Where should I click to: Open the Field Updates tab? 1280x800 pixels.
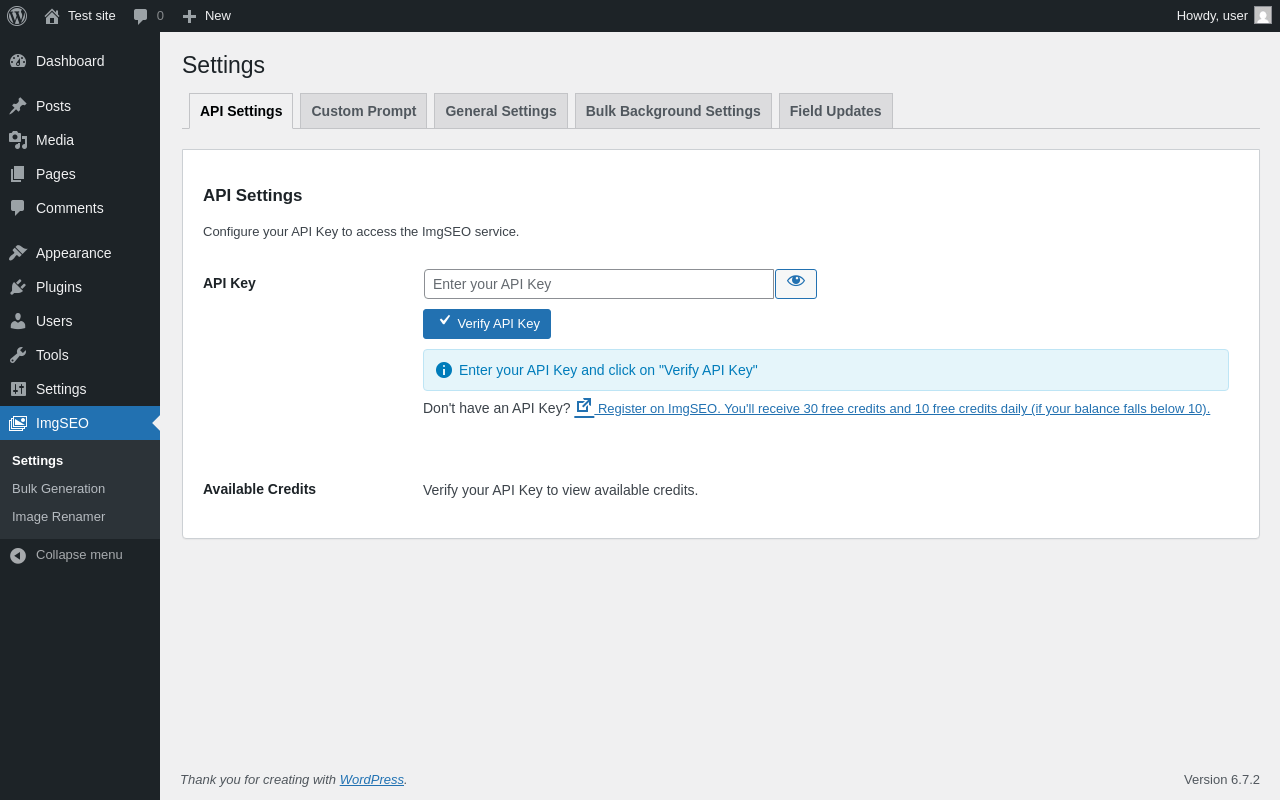click(836, 111)
